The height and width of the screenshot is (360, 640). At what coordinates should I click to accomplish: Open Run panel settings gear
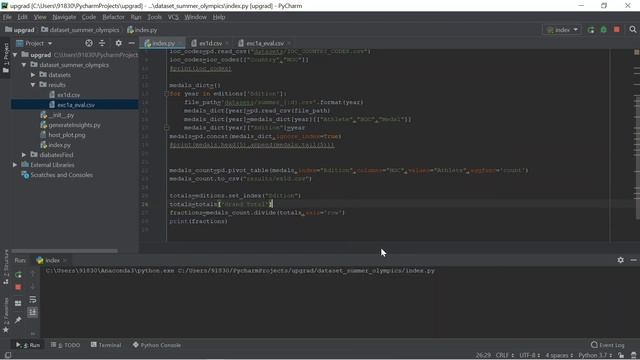point(620,260)
